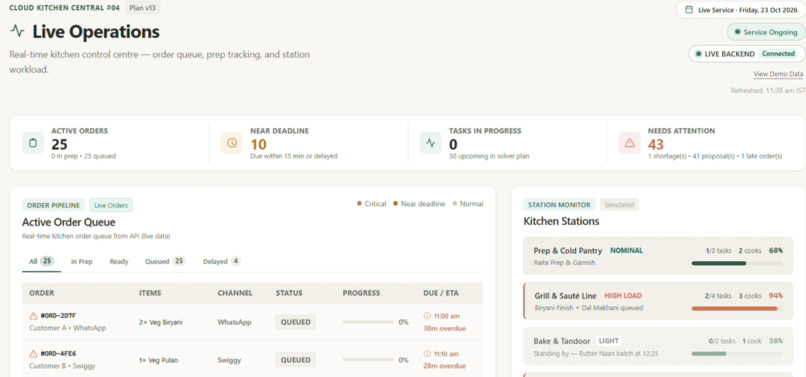Click Bake & Tandoor load bar
Image resolution: width=806 pixels, height=377 pixels.
tap(737, 353)
